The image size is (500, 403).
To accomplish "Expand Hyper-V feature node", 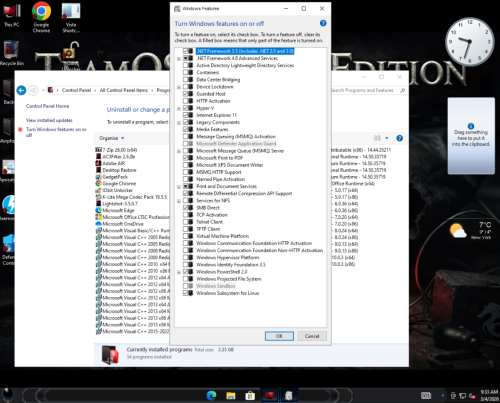I will click(x=179, y=108).
